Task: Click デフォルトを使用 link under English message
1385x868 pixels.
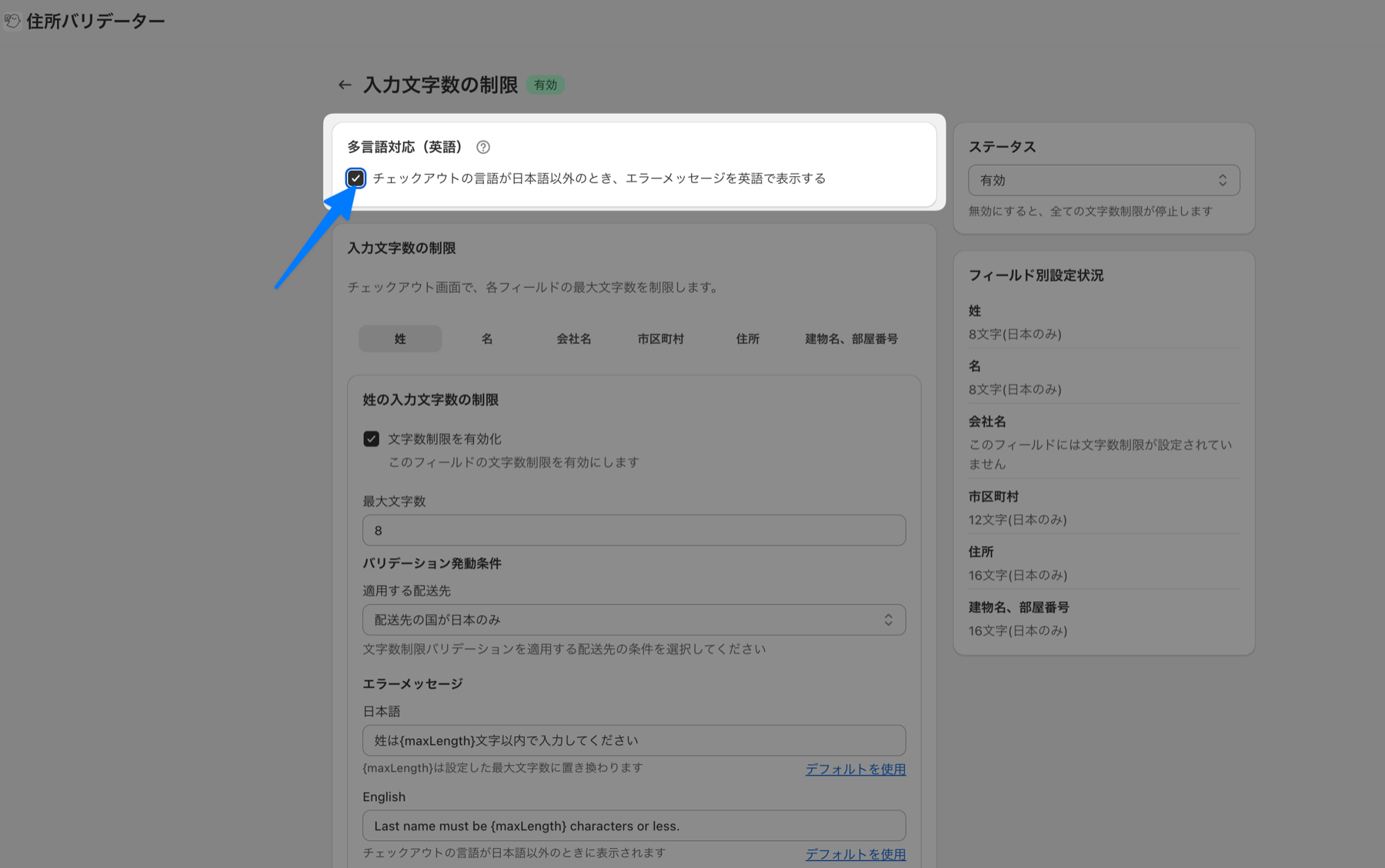Action: click(x=856, y=854)
